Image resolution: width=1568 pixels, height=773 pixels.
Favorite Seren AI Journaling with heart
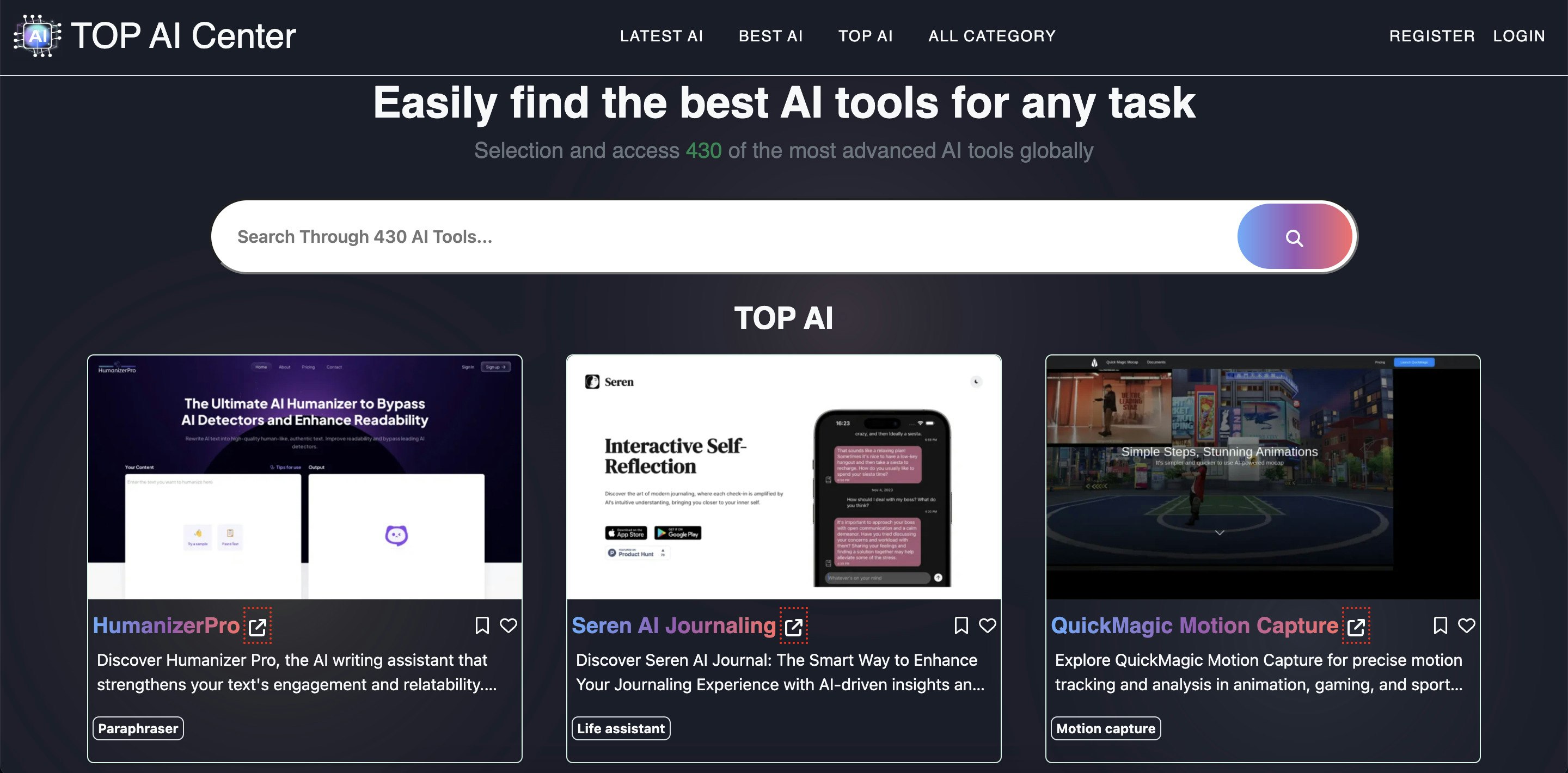(987, 625)
